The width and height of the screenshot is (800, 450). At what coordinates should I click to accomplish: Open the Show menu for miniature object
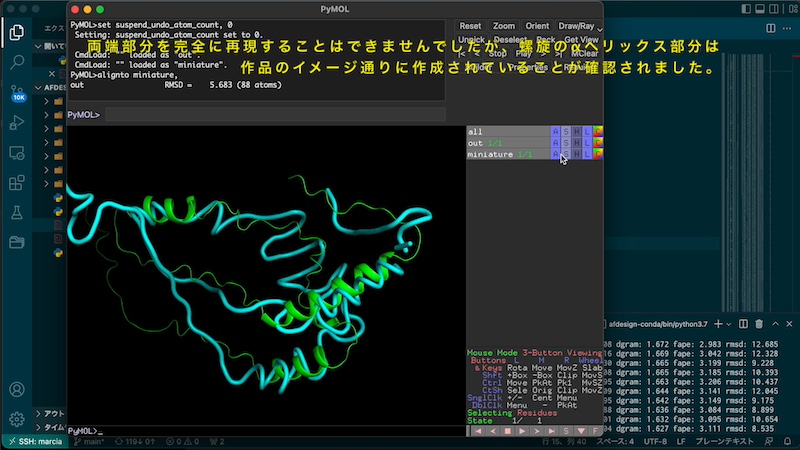(x=566, y=155)
